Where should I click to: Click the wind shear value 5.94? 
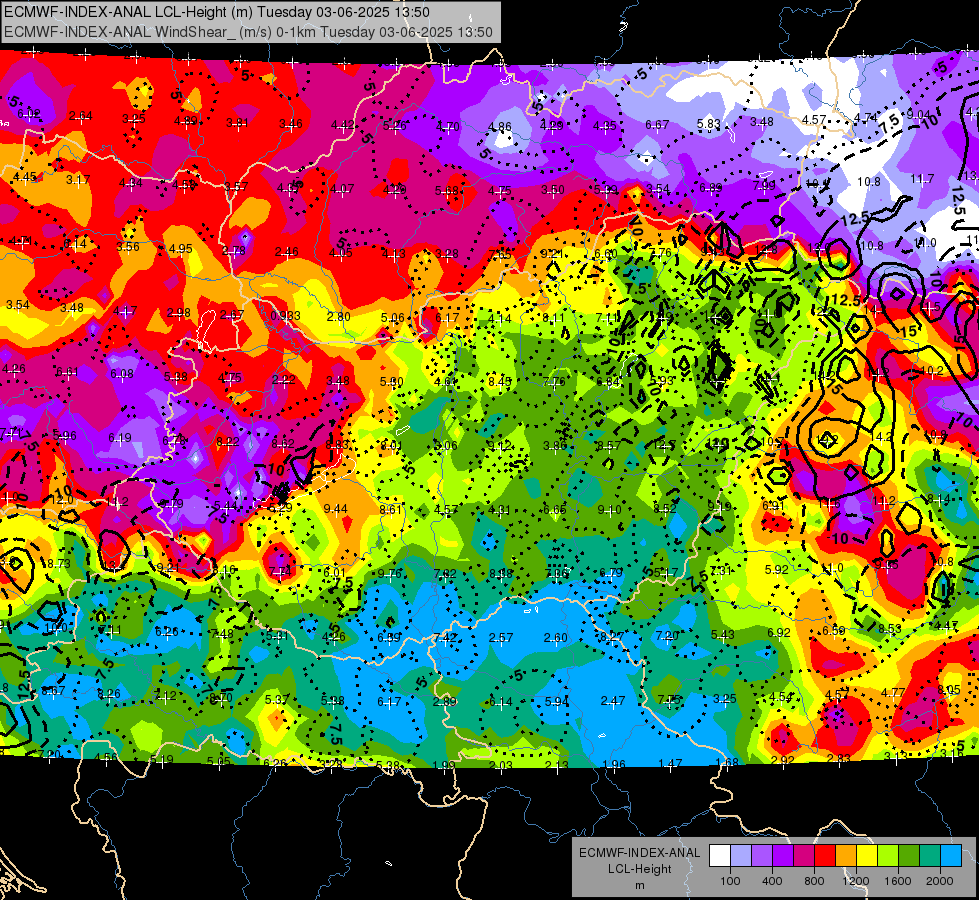tap(556, 702)
